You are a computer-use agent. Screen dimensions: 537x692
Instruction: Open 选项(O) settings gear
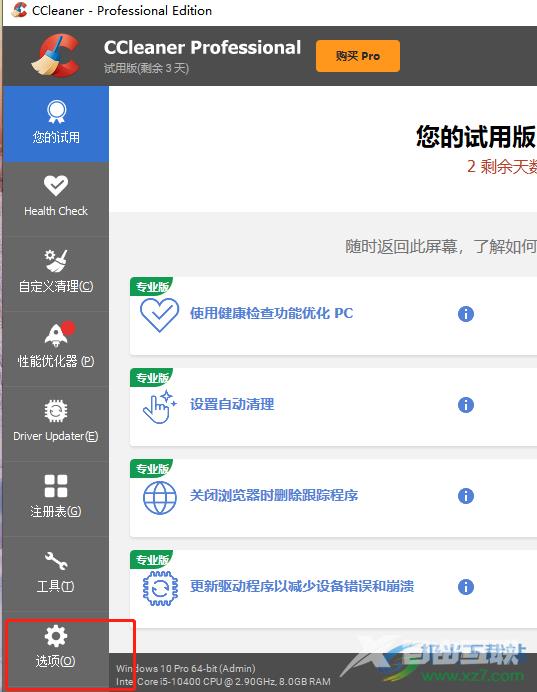(x=56, y=649)
